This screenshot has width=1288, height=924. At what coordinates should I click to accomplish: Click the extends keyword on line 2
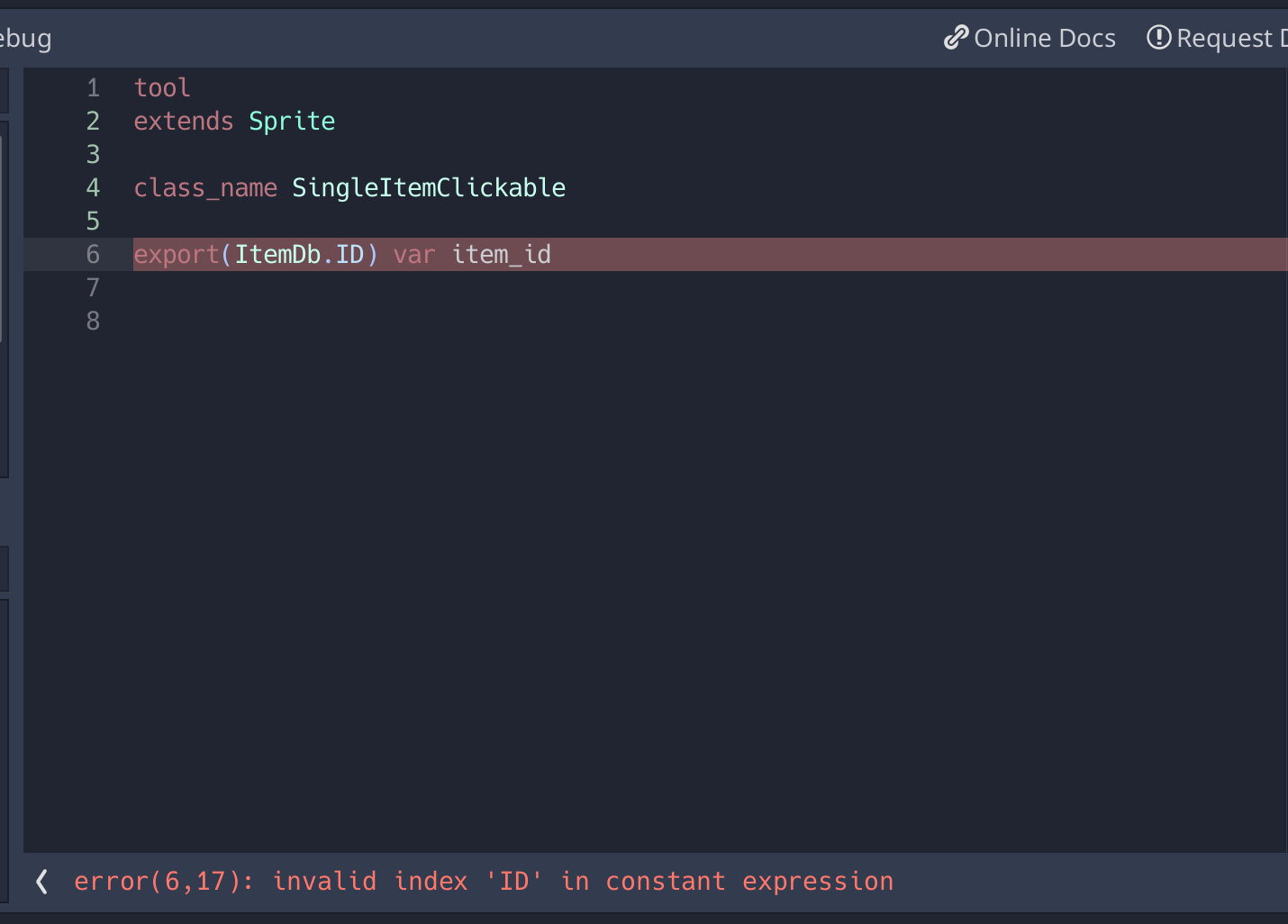tap(184, 121)
